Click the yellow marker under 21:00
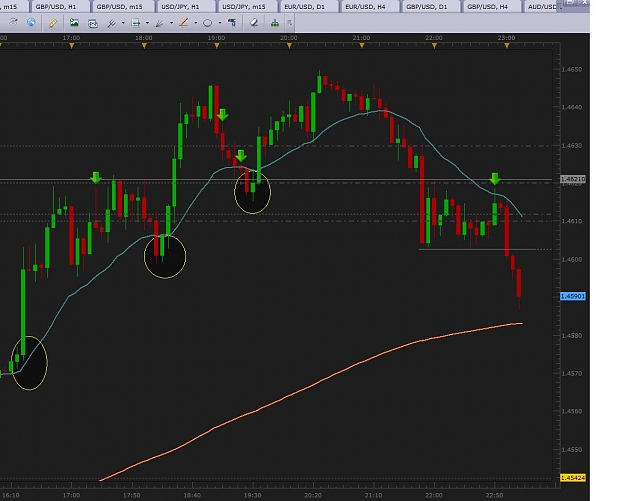The height and width of the screenshot is (501, 625). pos(362,46)
